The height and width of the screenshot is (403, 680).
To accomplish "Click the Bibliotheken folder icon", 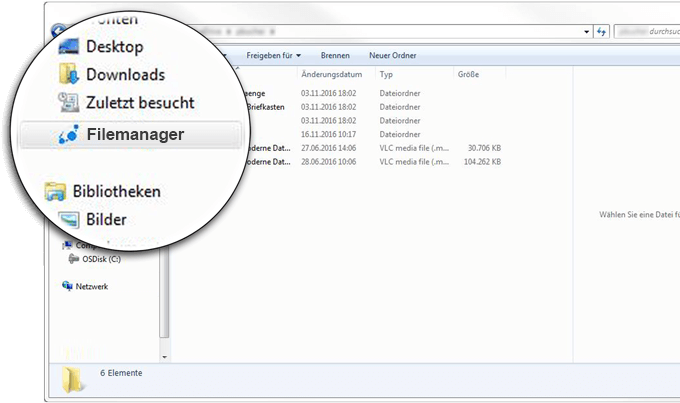I will pos(55,192).
